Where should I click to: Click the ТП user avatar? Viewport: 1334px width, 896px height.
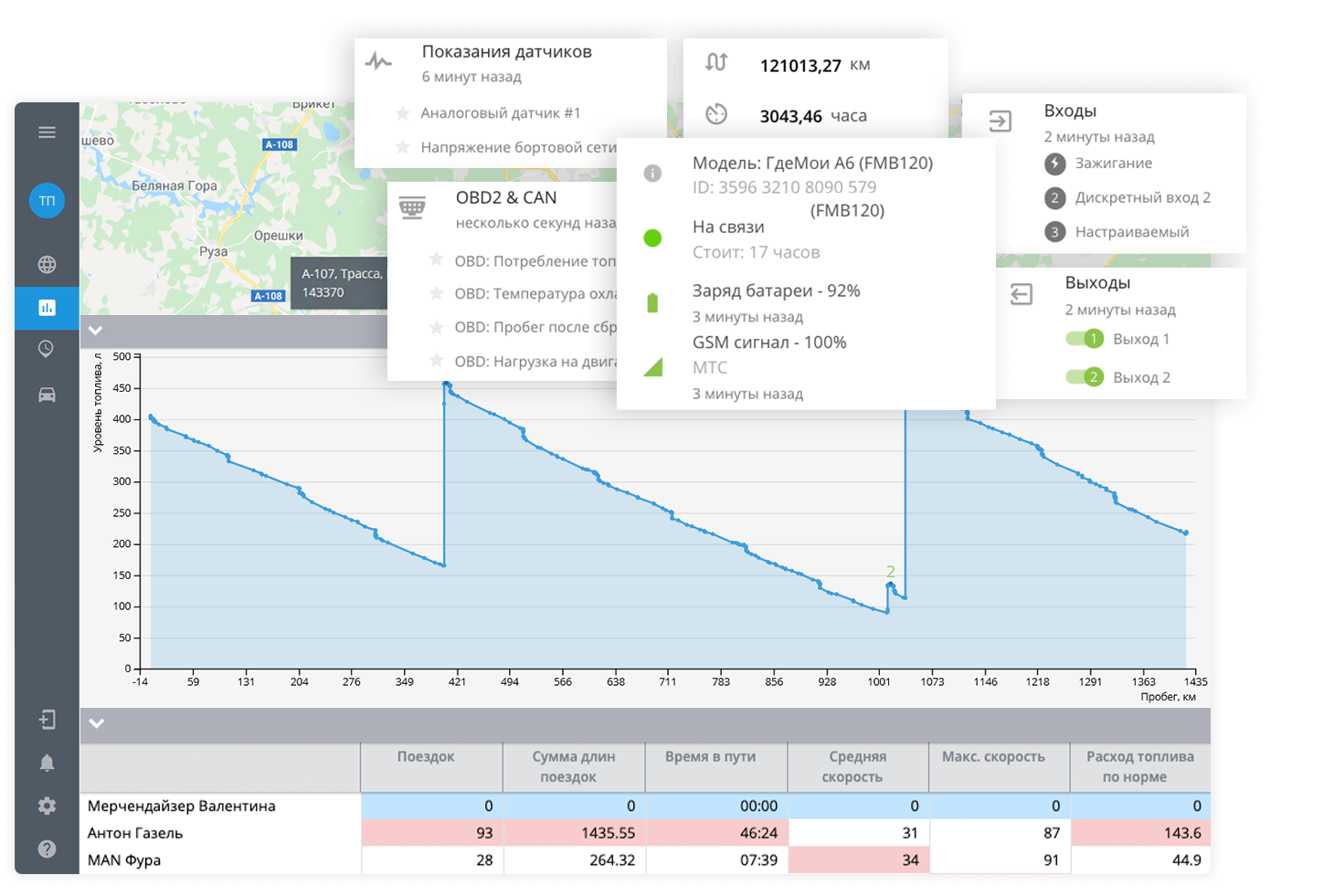click(47, 201)
